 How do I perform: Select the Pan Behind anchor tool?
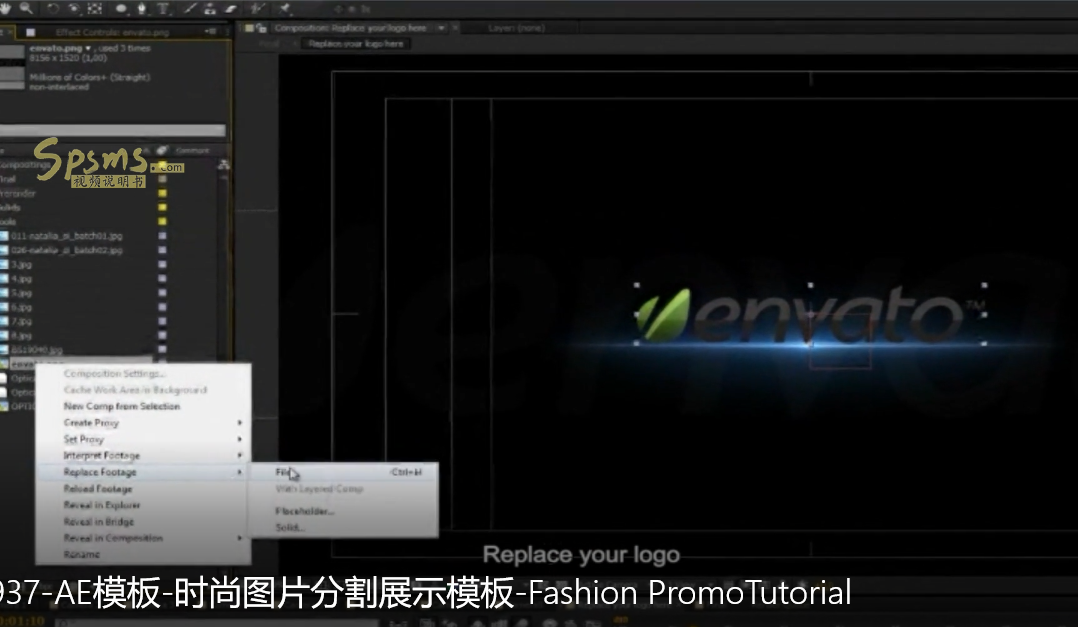tap(95, 9)
